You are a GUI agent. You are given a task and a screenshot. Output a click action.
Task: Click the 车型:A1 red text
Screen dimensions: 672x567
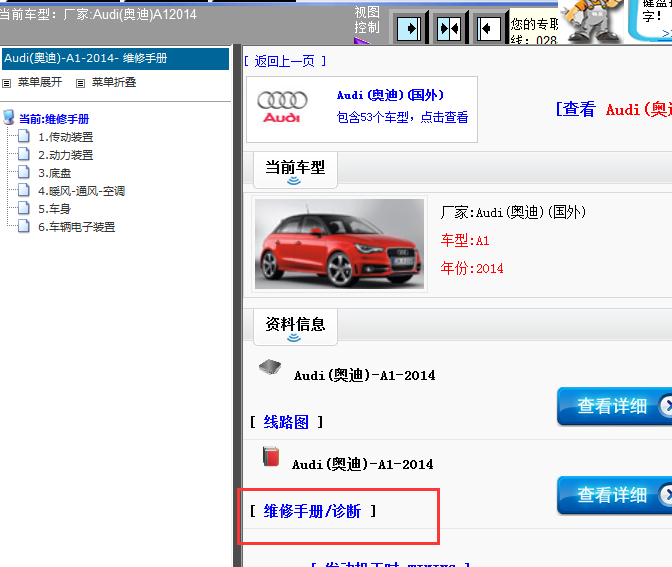tap(465, 240)
